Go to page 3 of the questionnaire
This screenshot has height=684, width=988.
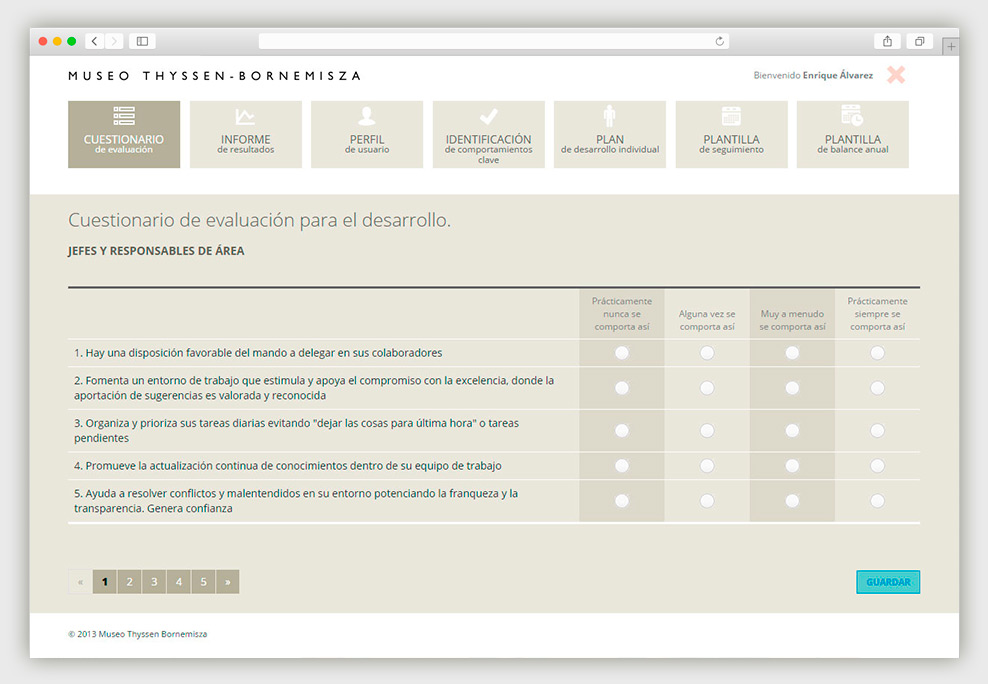click(x=154, y=582)
